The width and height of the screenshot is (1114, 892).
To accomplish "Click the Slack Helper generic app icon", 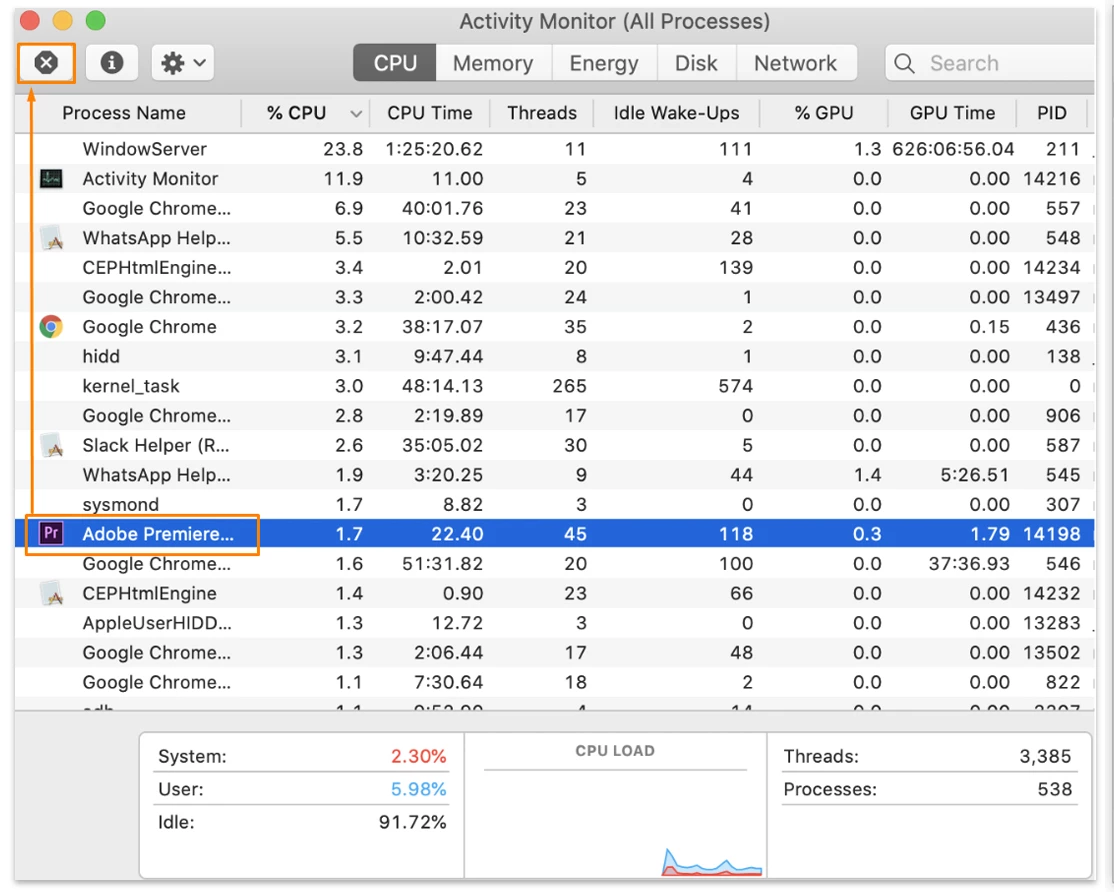I will (x=52, y=445).
